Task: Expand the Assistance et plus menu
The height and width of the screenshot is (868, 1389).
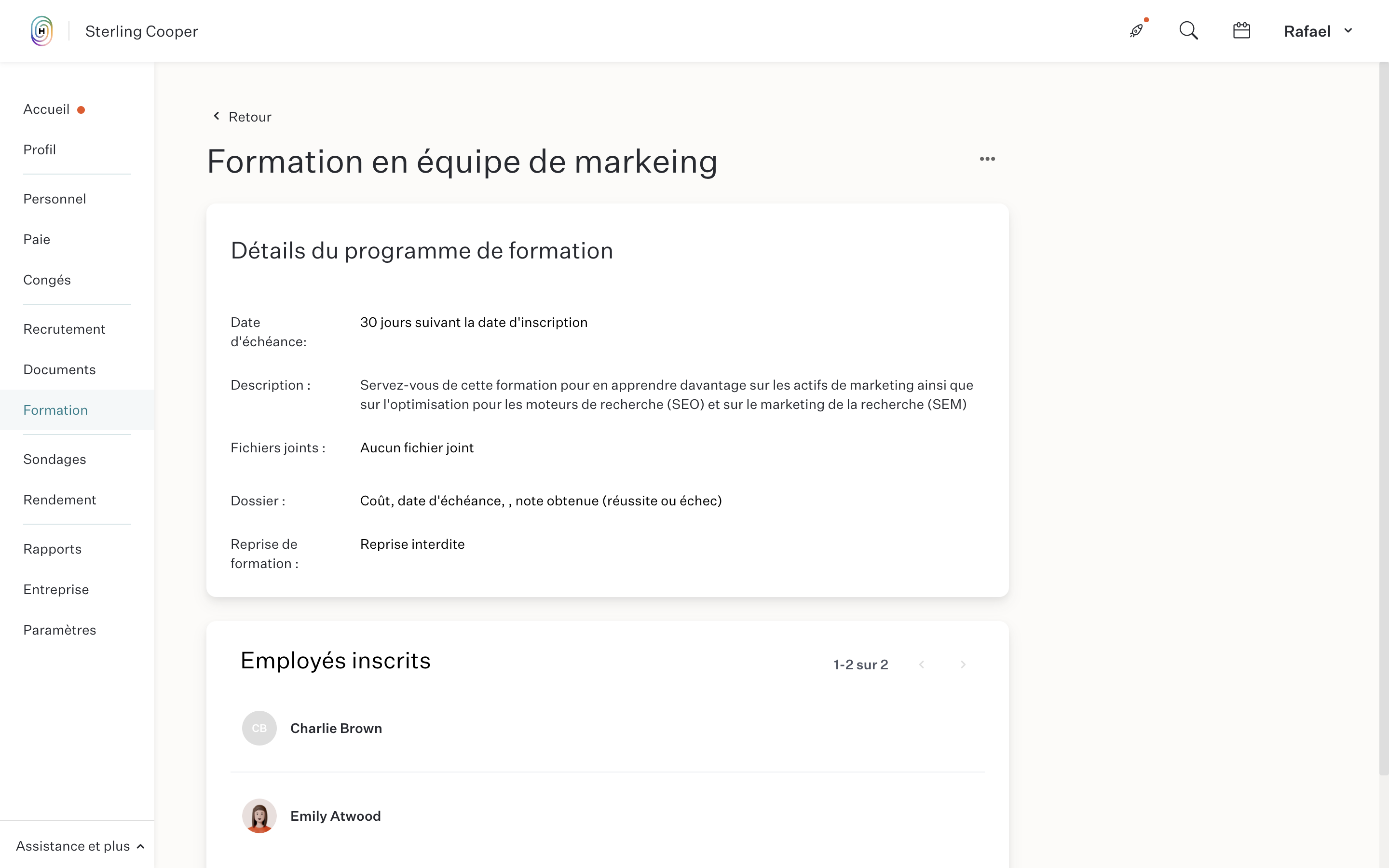Action: pyautogui.click(x=80, y=846)
